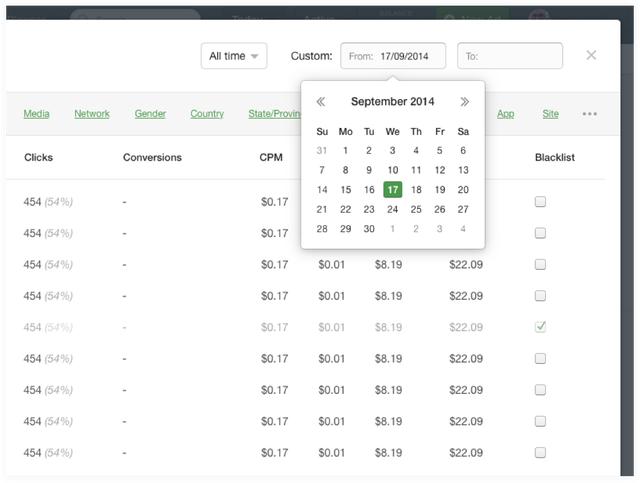Open the App breakdown link

point(506,114)
